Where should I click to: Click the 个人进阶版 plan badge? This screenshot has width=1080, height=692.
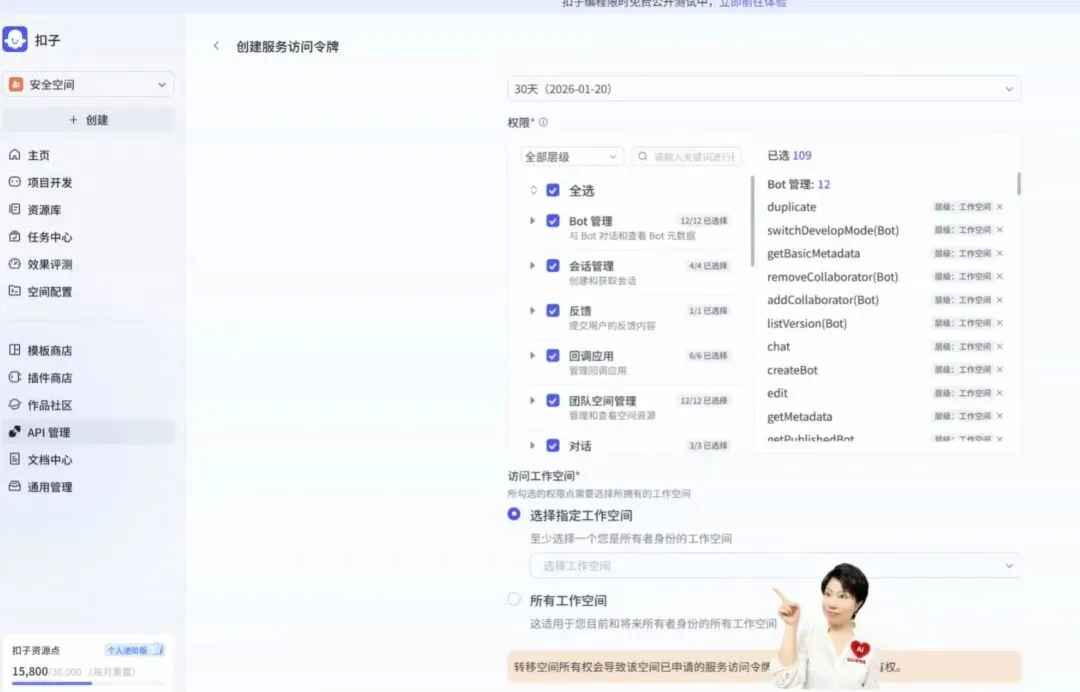click(135, 649)
